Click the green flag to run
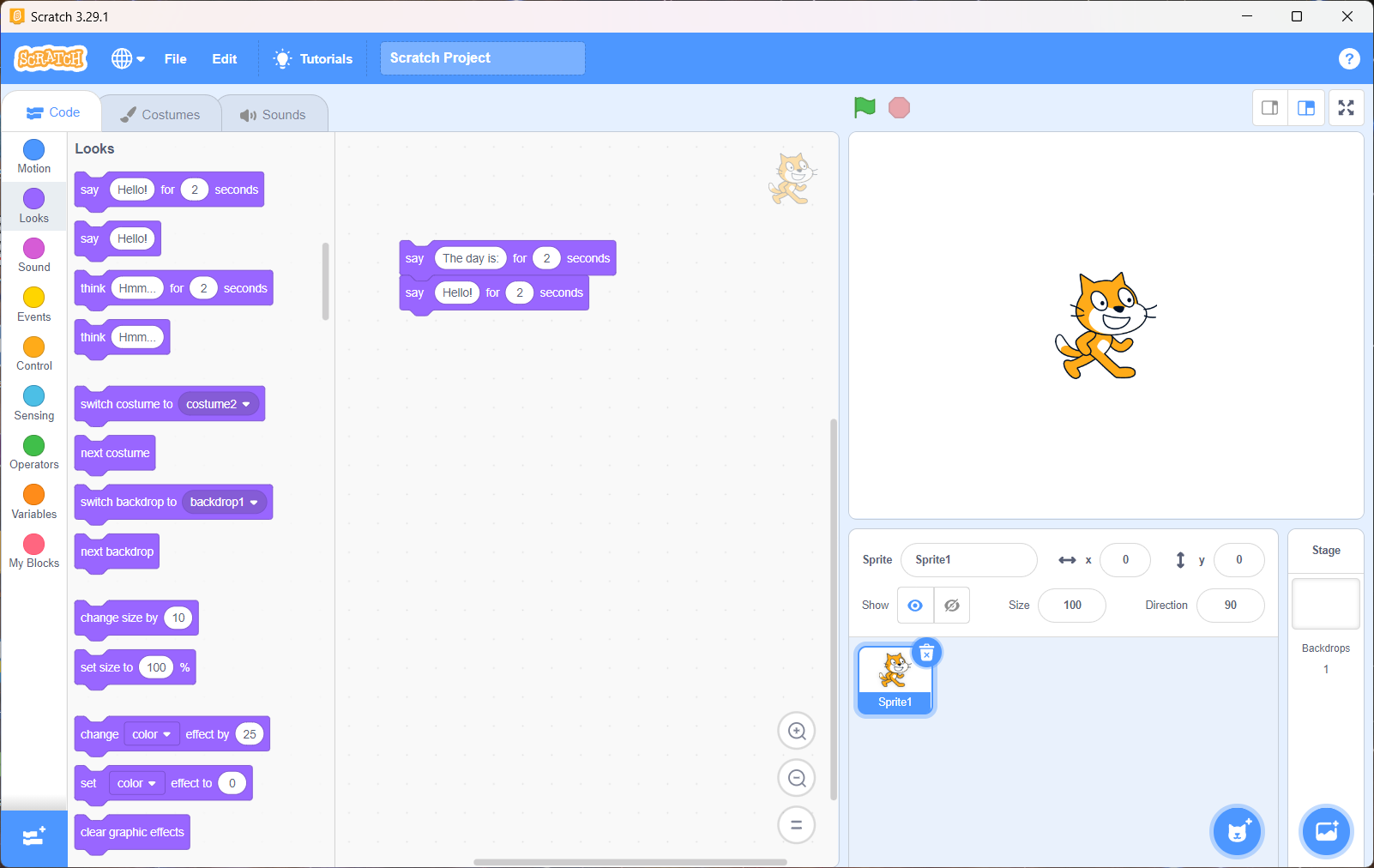The image size is (1374, 868). click(865, 107)
